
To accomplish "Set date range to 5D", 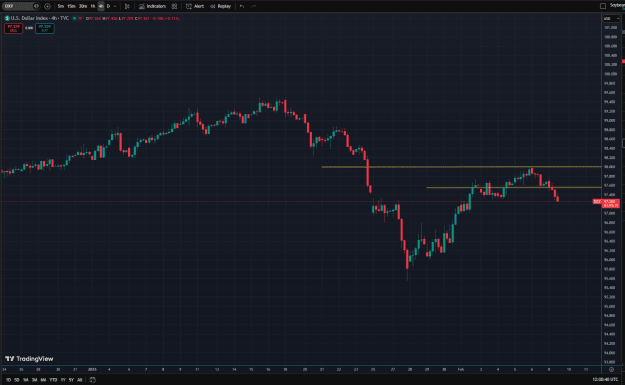I will (17, 380).
